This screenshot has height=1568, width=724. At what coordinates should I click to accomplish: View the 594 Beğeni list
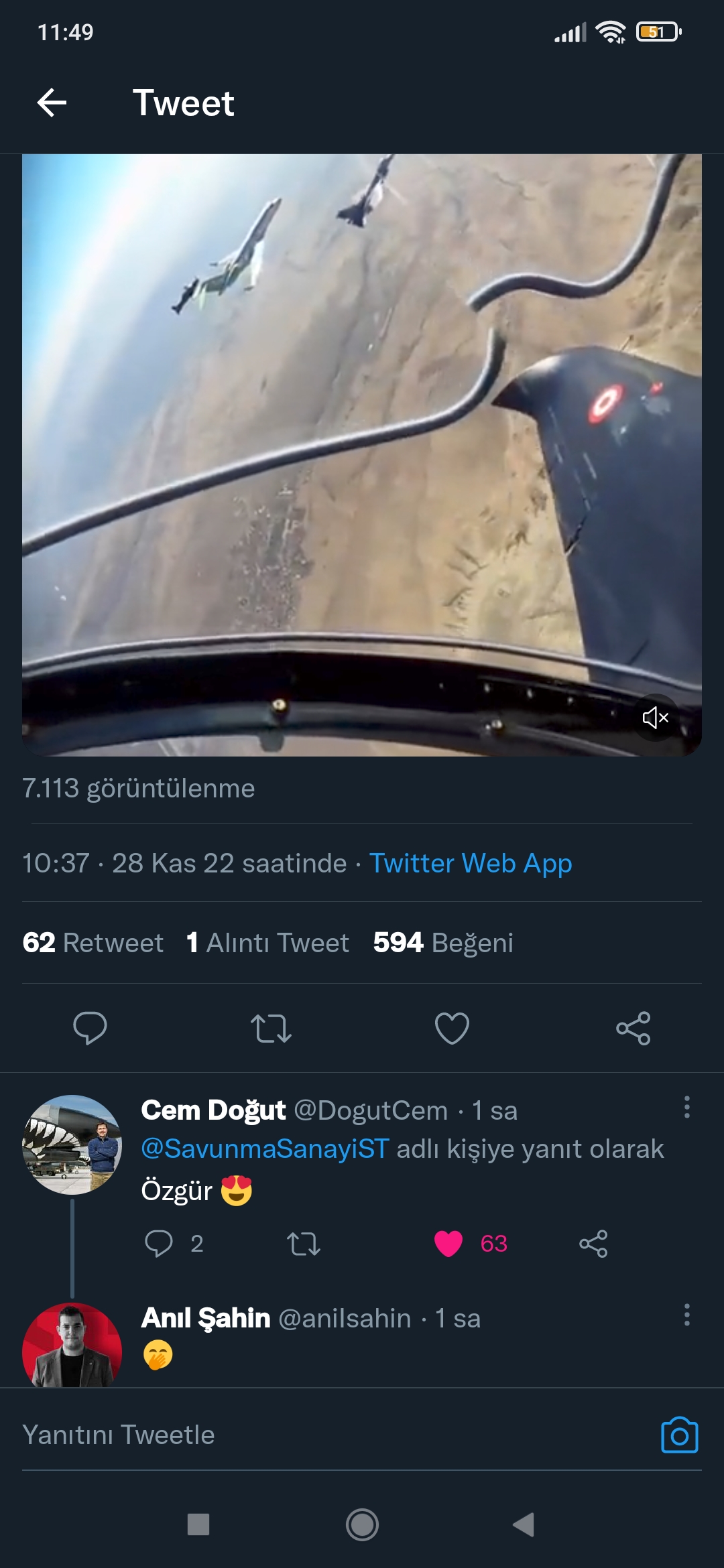point(443,943)
